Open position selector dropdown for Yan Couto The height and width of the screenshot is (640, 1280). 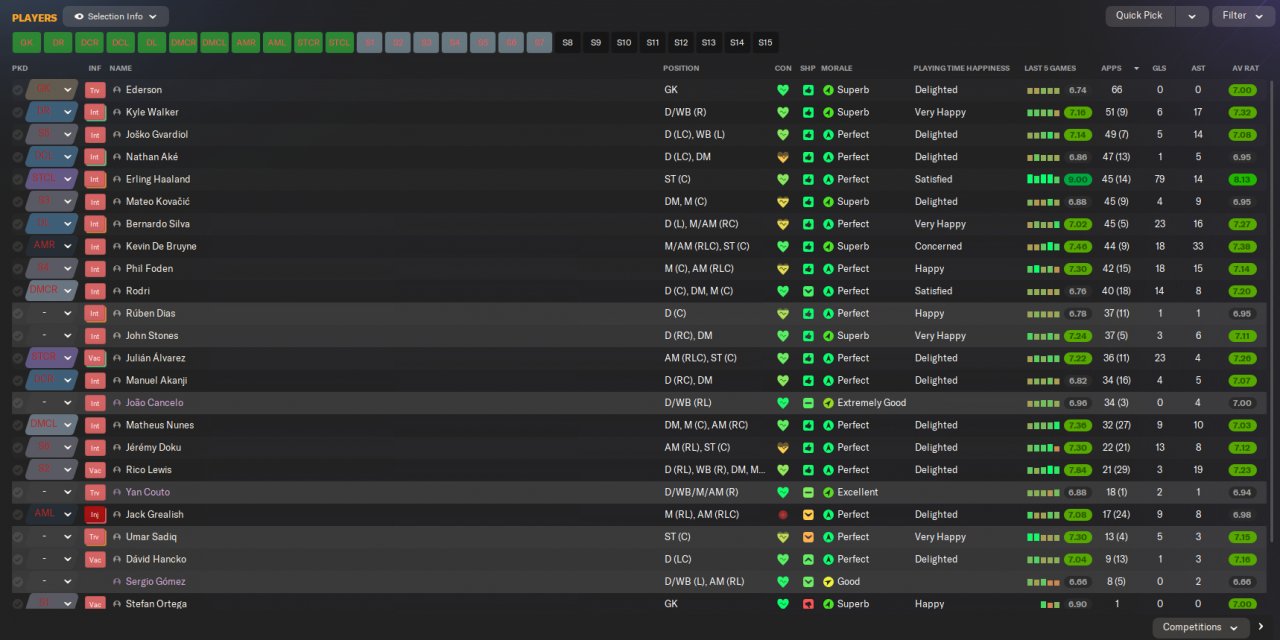pyautogui.click(x=68, y=492)
